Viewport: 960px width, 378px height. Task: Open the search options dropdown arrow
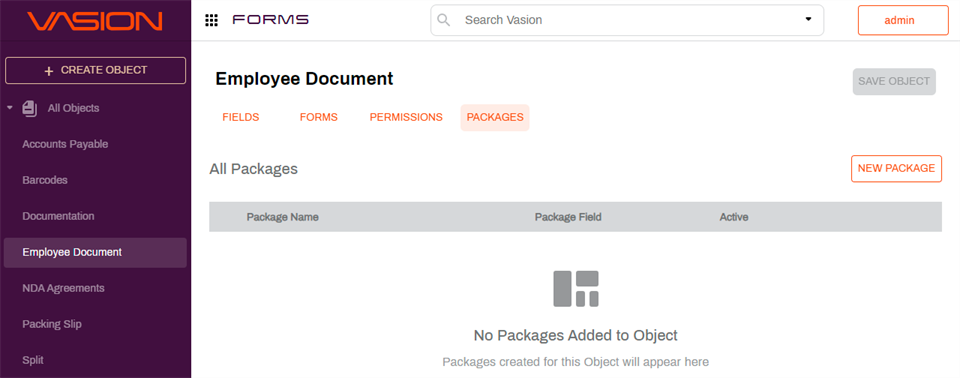pyautogui.click(x=808, y=20)
